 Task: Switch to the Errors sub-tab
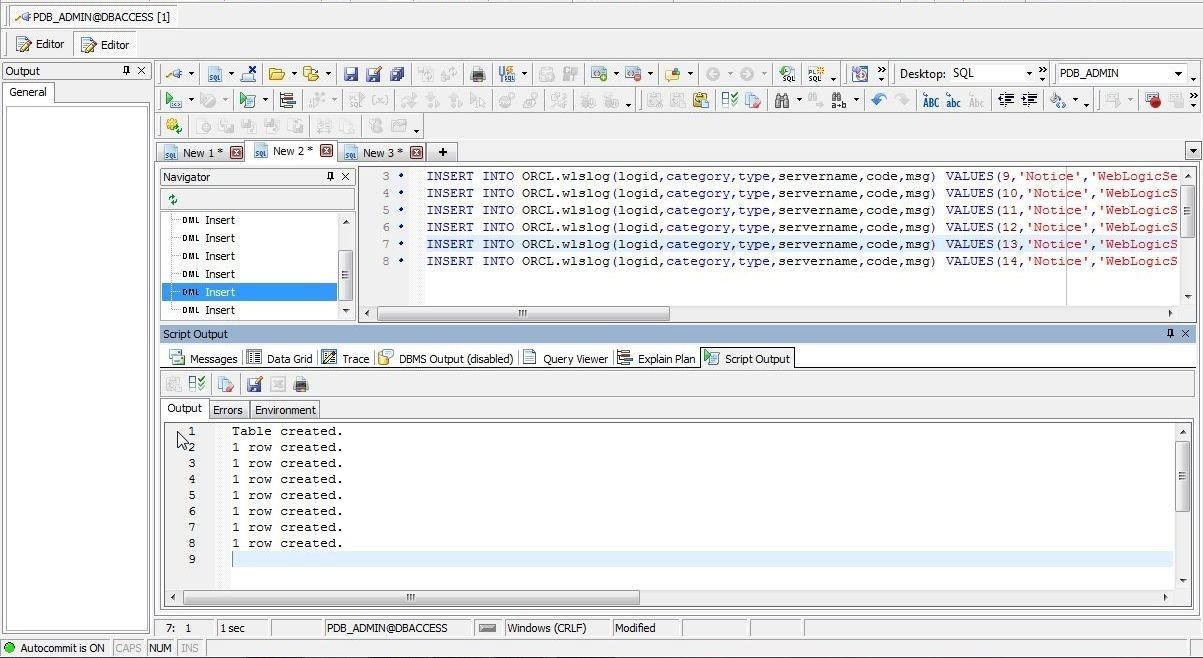227,410
